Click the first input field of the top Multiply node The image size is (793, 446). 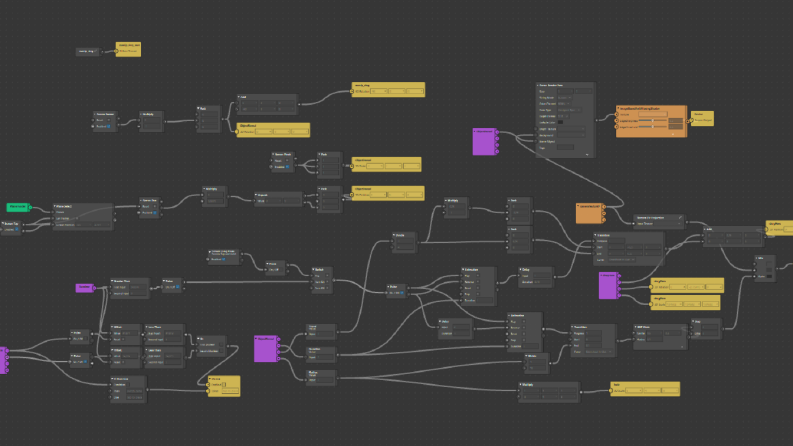pos(152,120)
